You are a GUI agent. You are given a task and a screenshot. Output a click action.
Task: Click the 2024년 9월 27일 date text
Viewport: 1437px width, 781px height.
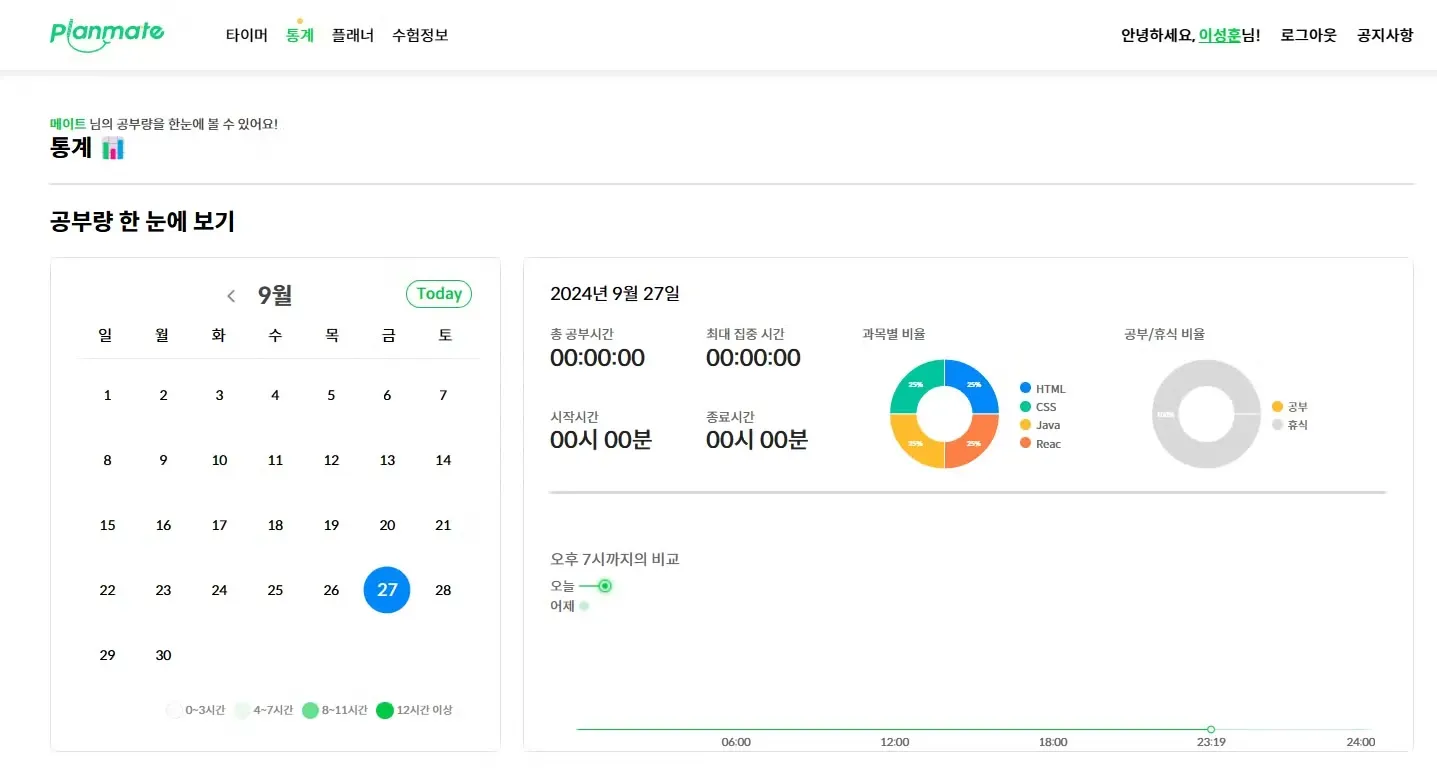[x=615, y=293]
